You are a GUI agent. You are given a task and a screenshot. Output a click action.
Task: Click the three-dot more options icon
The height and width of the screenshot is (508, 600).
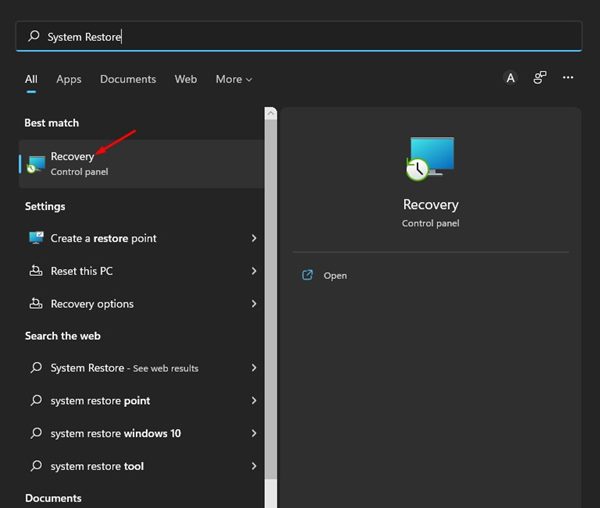(568, 78)
